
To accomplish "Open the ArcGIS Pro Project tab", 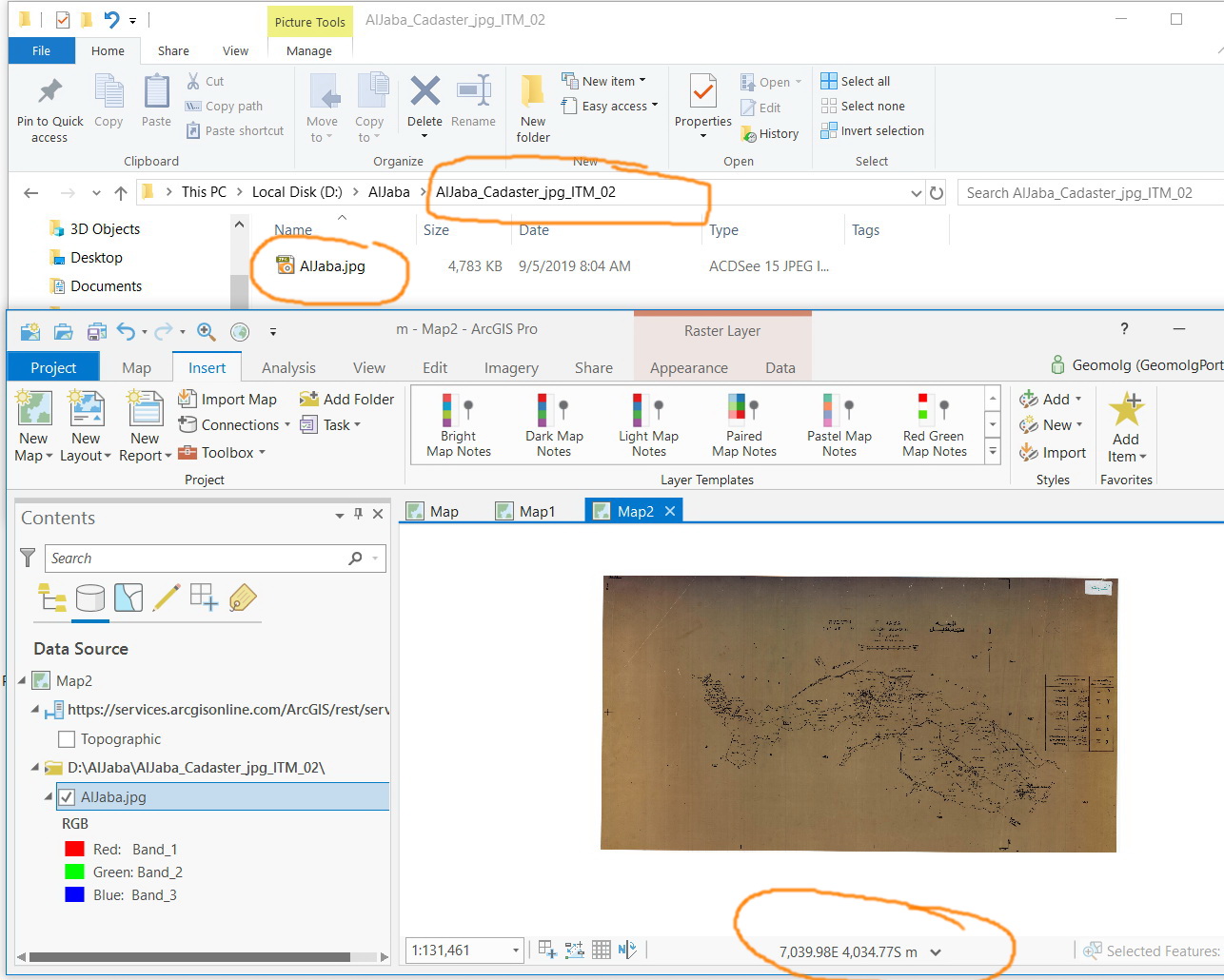I will pyautogui.click(x=53, y=367).
